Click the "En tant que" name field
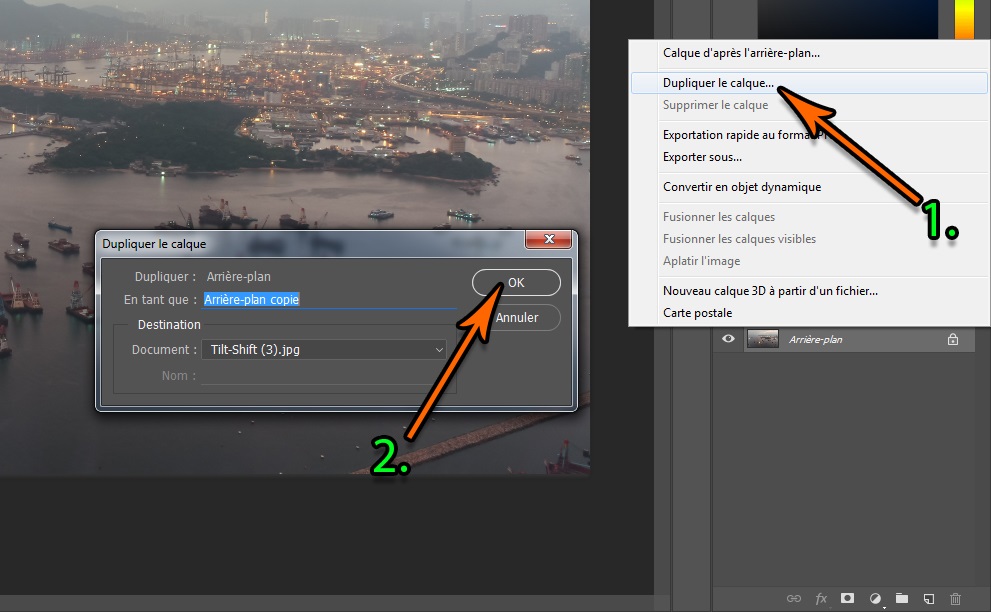The image size is (991, 612). (328, 299)
